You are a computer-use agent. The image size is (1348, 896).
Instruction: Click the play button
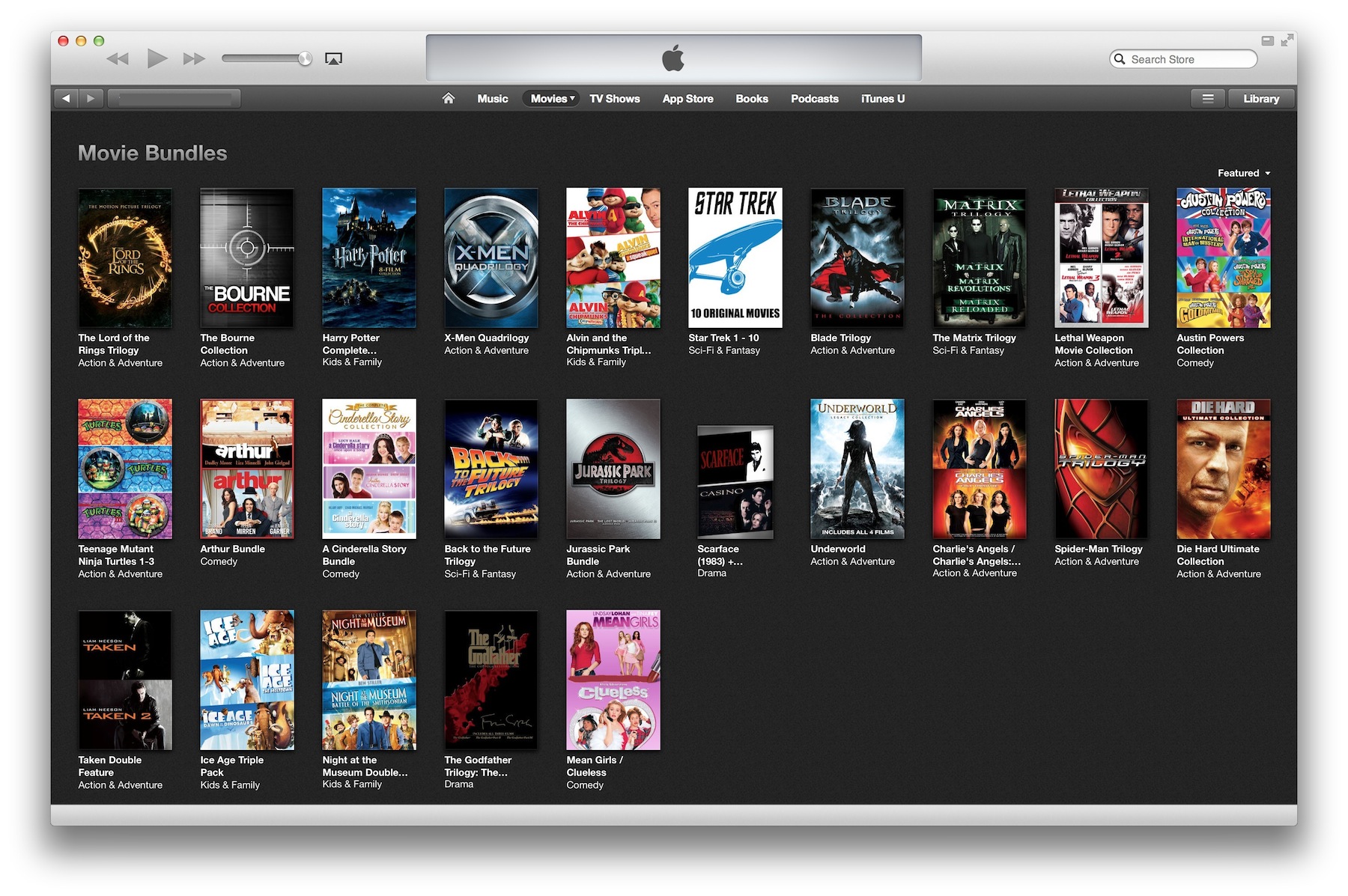coord(157,58)
